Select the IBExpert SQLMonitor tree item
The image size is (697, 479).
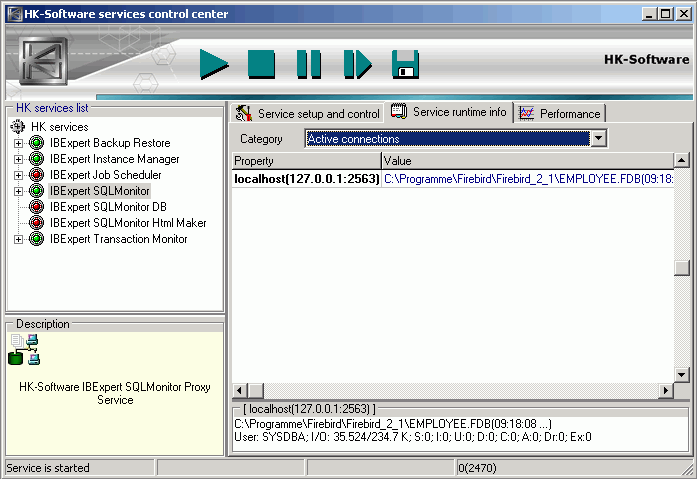click(x=100, y=191)
